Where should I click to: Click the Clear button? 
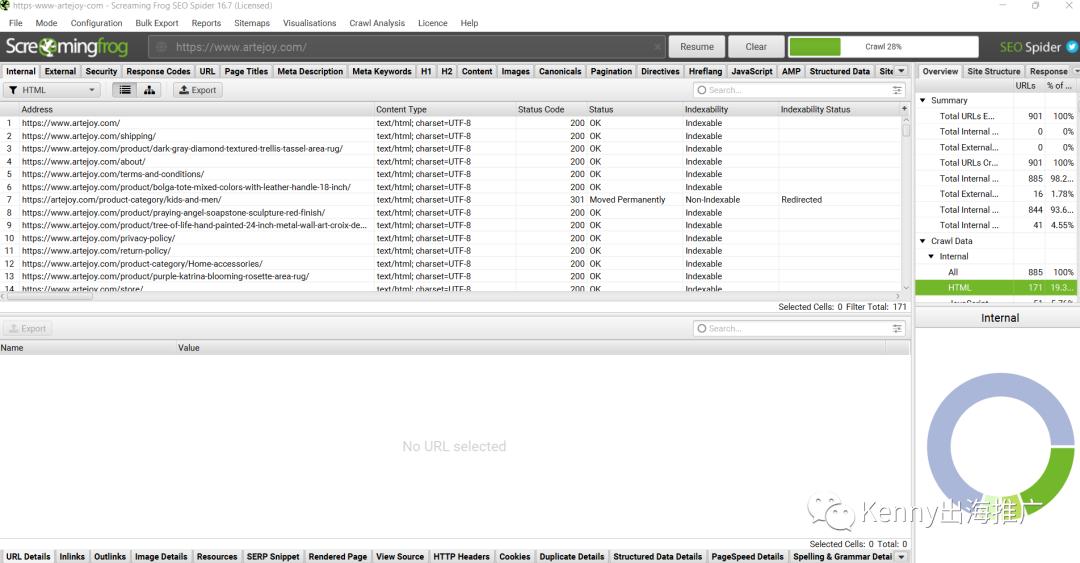click(756, 47)
